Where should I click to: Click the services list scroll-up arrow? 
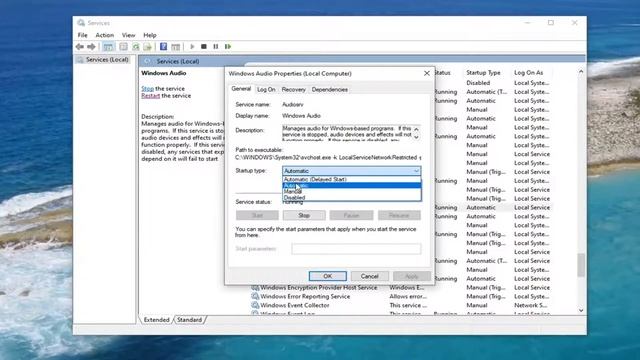[x=581, y=72]
